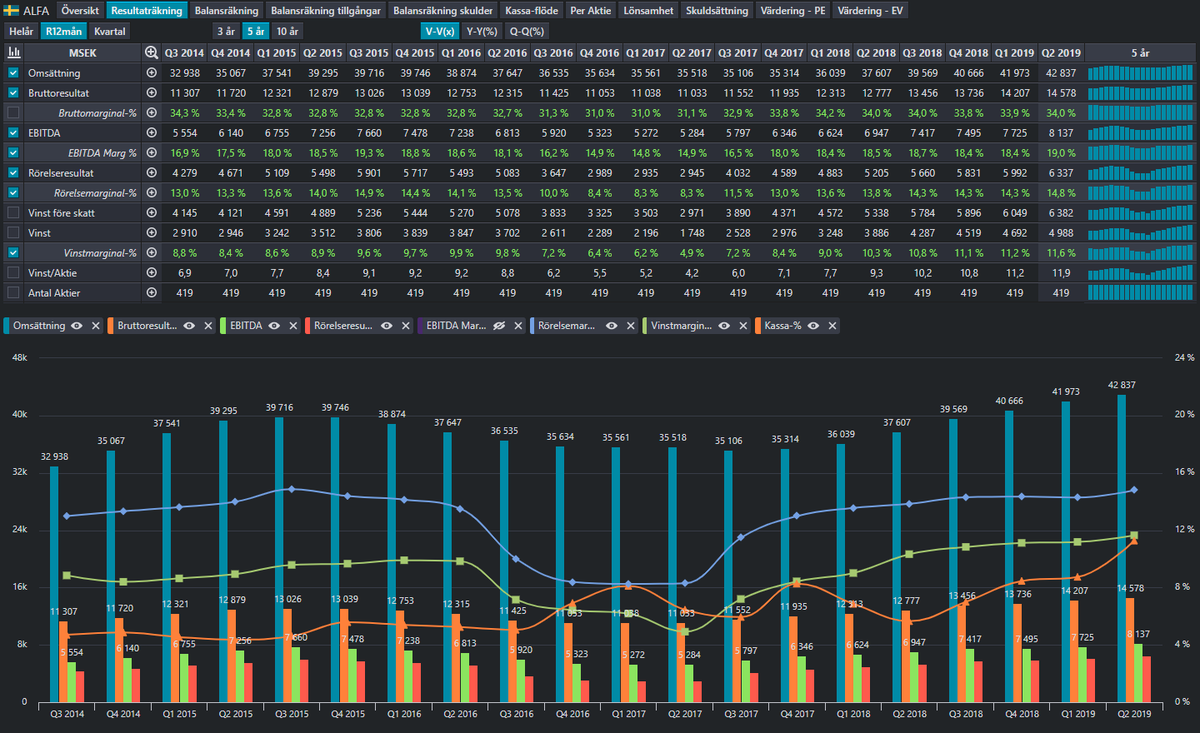Click the plus icon in the EBITDA row
Screen dimensions: 1200x733
(152, 133)
